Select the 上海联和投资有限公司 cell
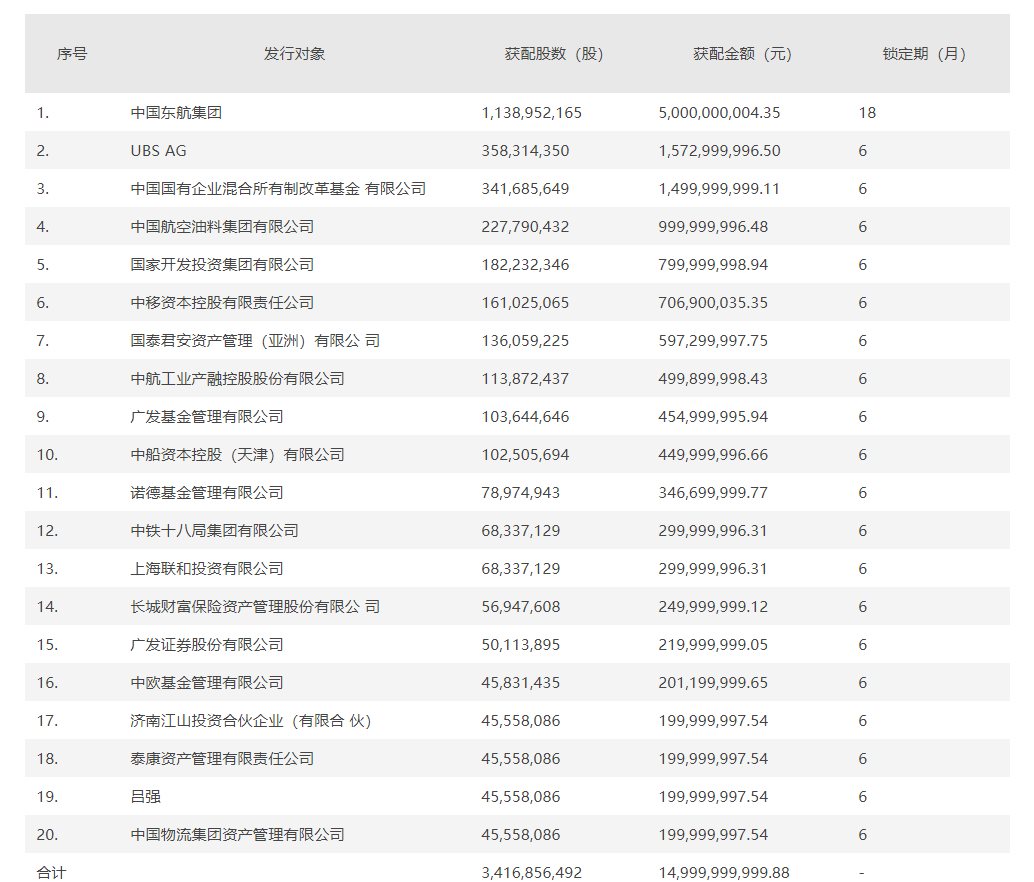 click(206, 569)
